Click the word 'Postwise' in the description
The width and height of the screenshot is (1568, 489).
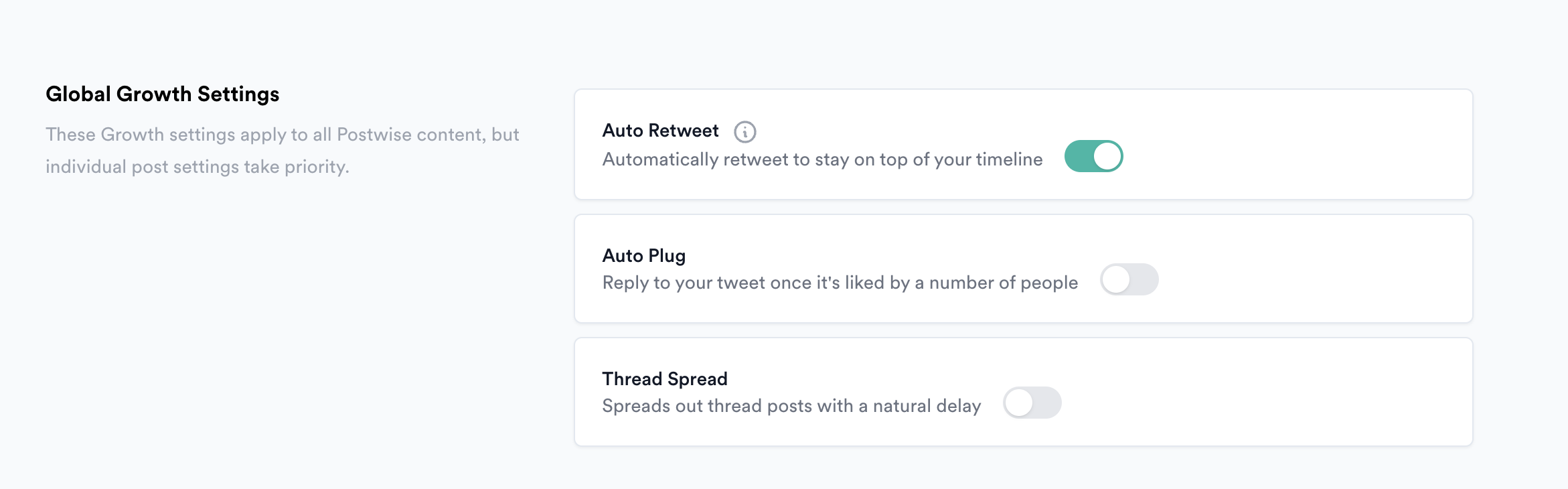coord(374,135)
